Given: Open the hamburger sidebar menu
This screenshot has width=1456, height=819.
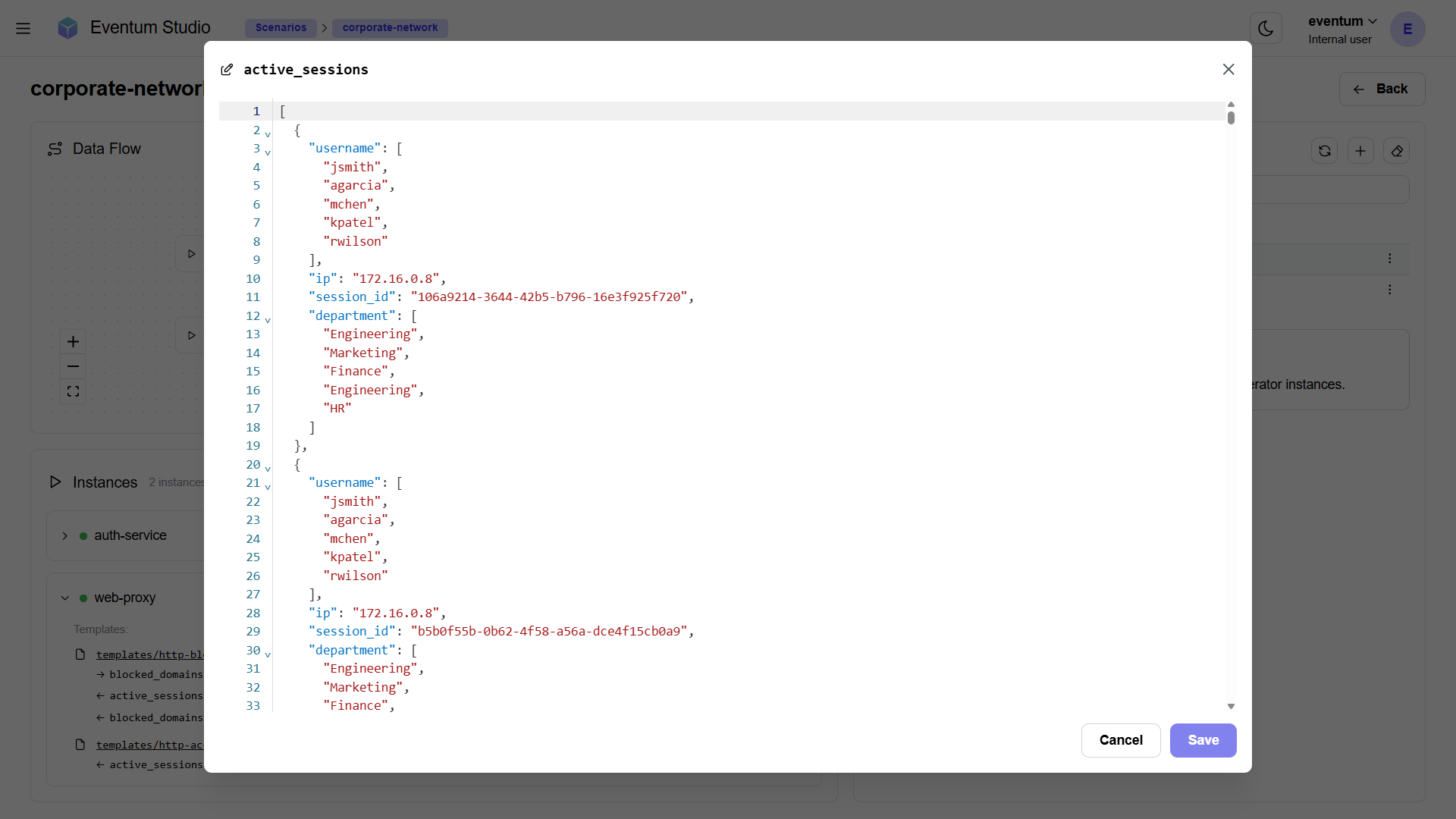Looking at the screenshot, I should tap(23, 29).
